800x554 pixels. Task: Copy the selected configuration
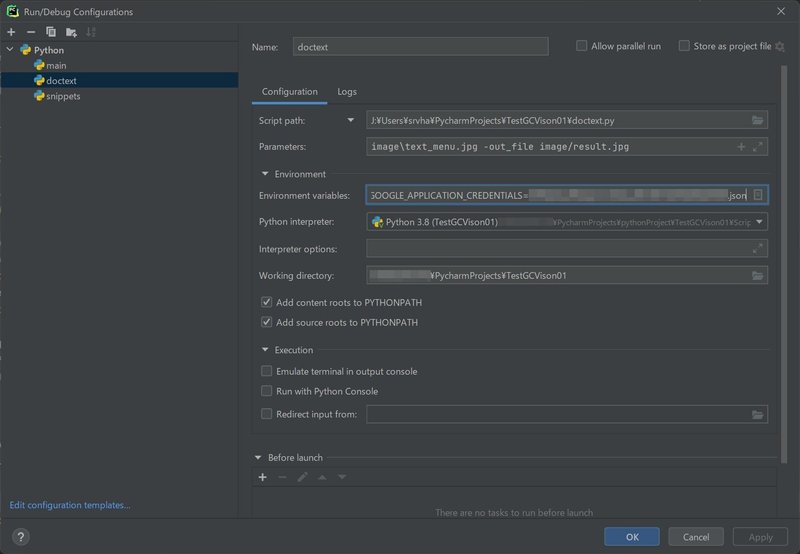pyautogui.click(x=51, y=32)
